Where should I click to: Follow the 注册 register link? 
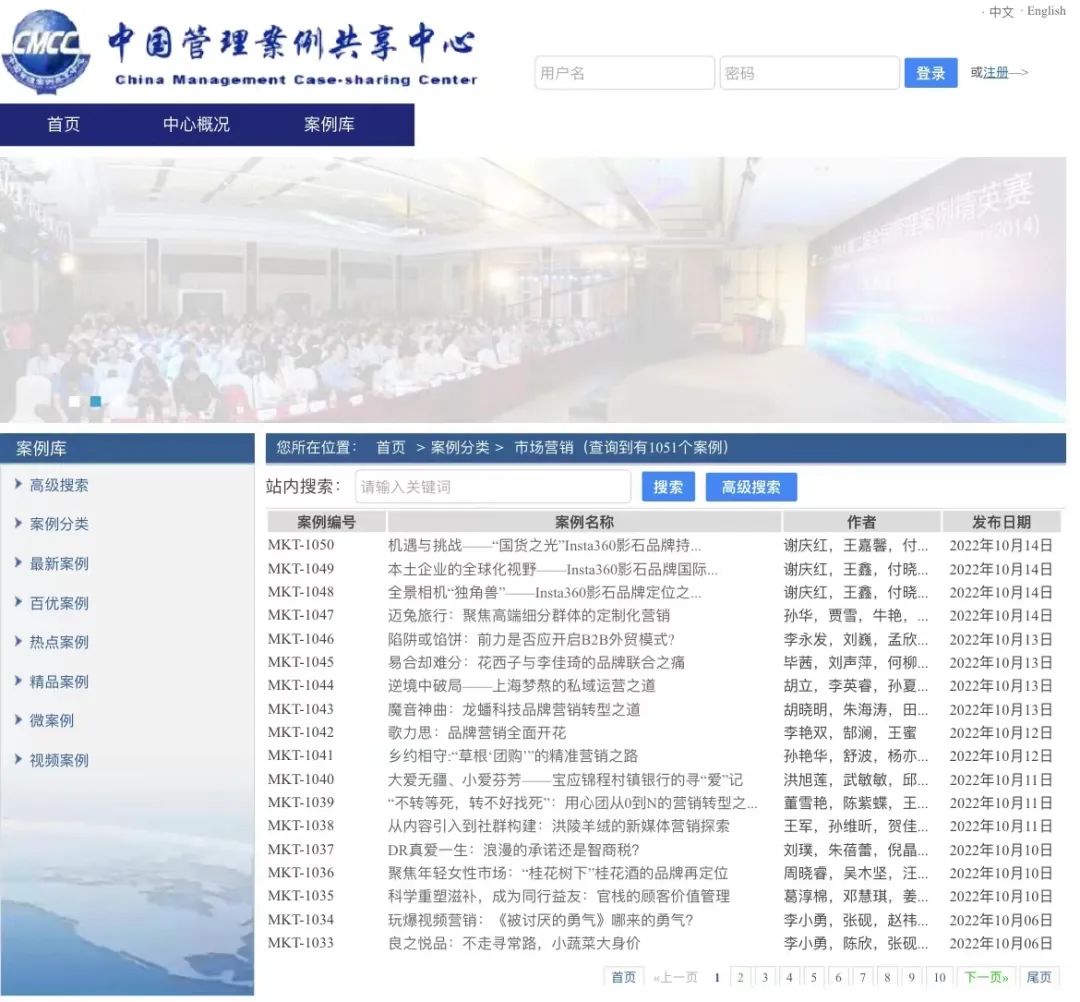996,72
